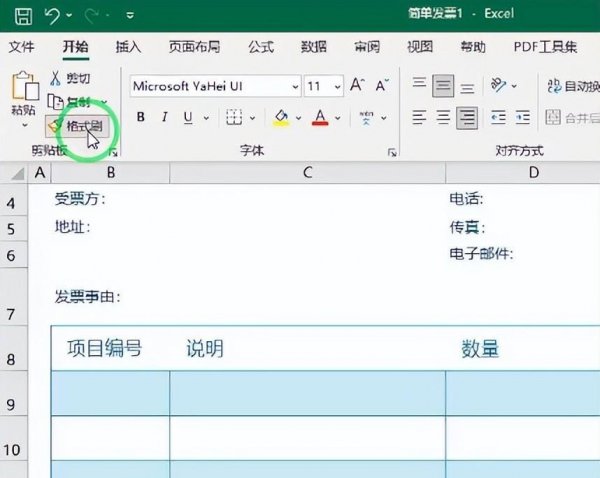600x478 pixels.
Task: Open the 视图 tab
Action: click(x=420, y=47)
